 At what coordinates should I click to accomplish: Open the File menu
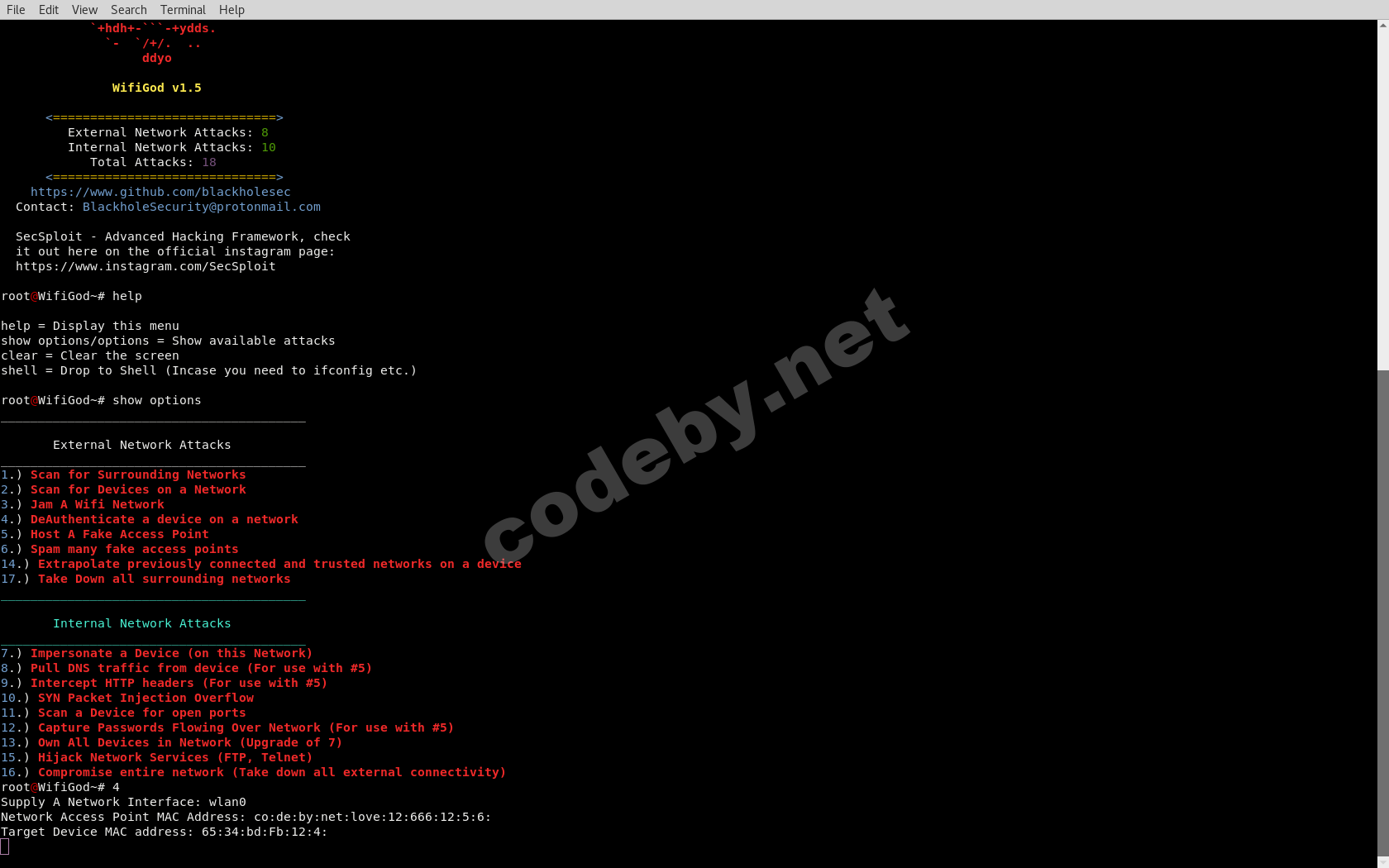pos(16,10)
